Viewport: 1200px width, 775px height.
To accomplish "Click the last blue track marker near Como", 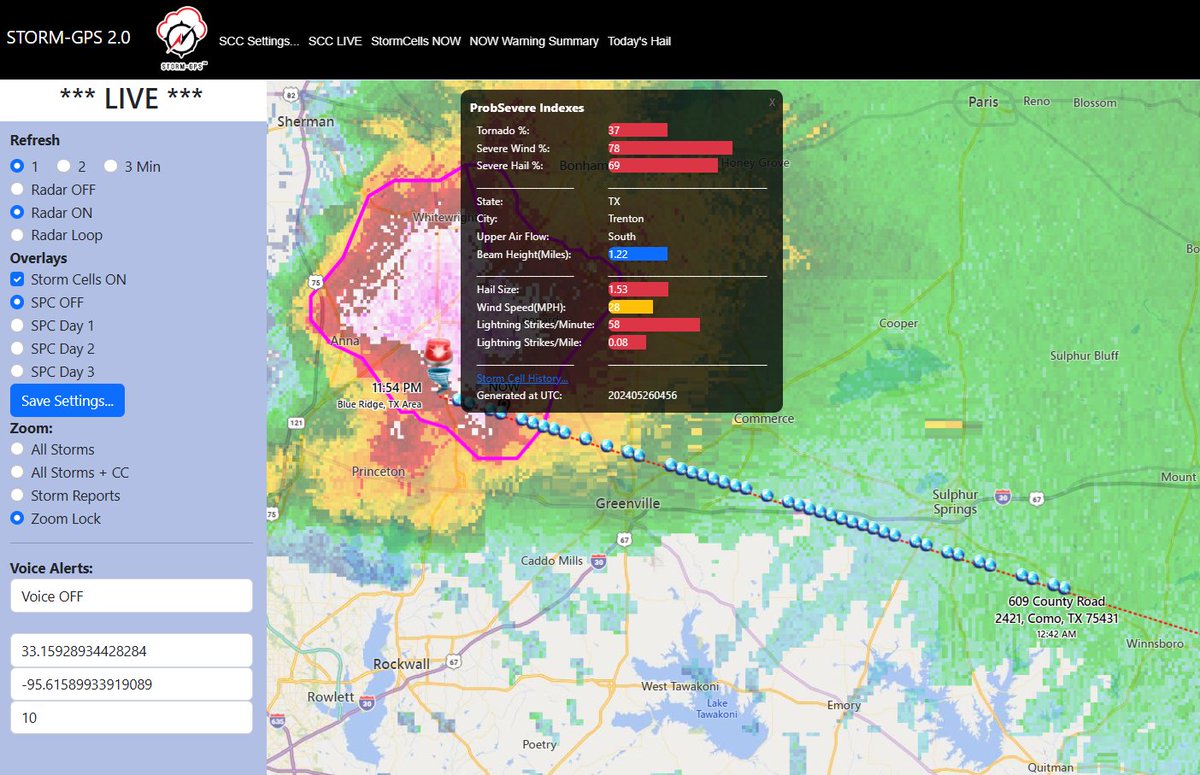I will [1065, 587].
